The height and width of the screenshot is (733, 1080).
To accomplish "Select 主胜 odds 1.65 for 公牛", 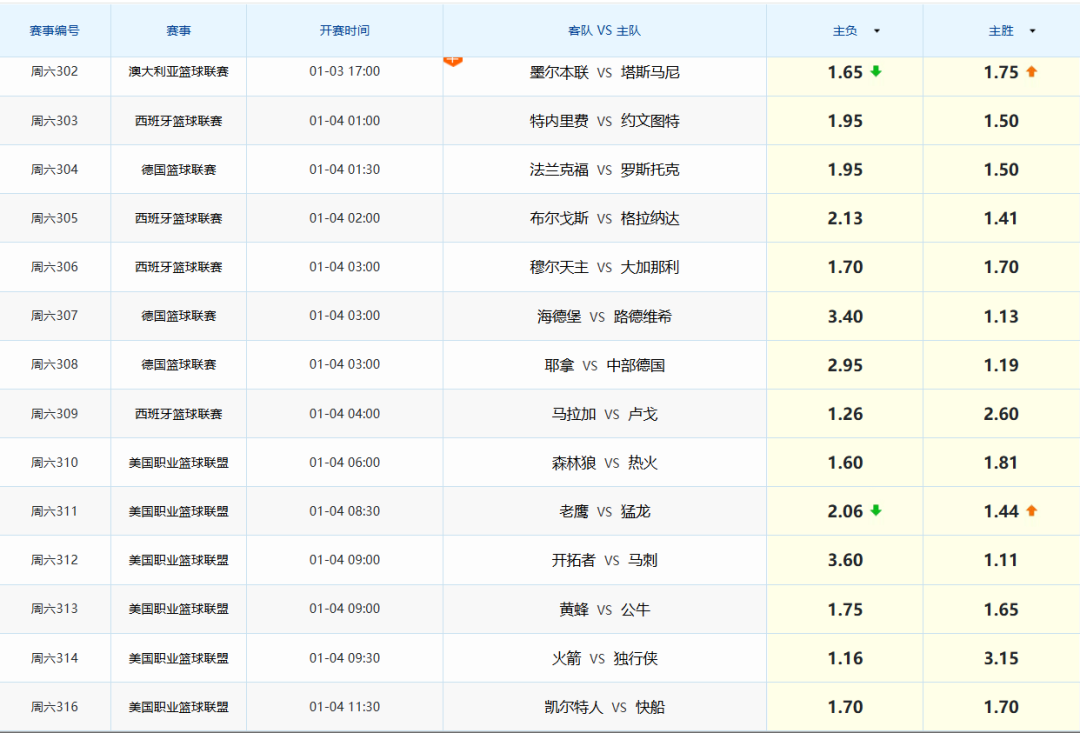I will pyautogui.click(x=1001, y=610).
